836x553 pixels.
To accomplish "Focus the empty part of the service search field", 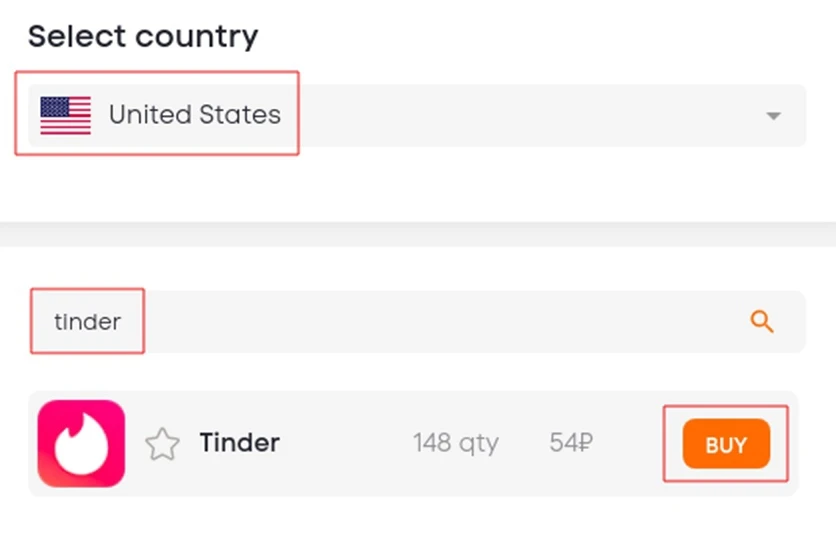I will click(x=443, y=322).
